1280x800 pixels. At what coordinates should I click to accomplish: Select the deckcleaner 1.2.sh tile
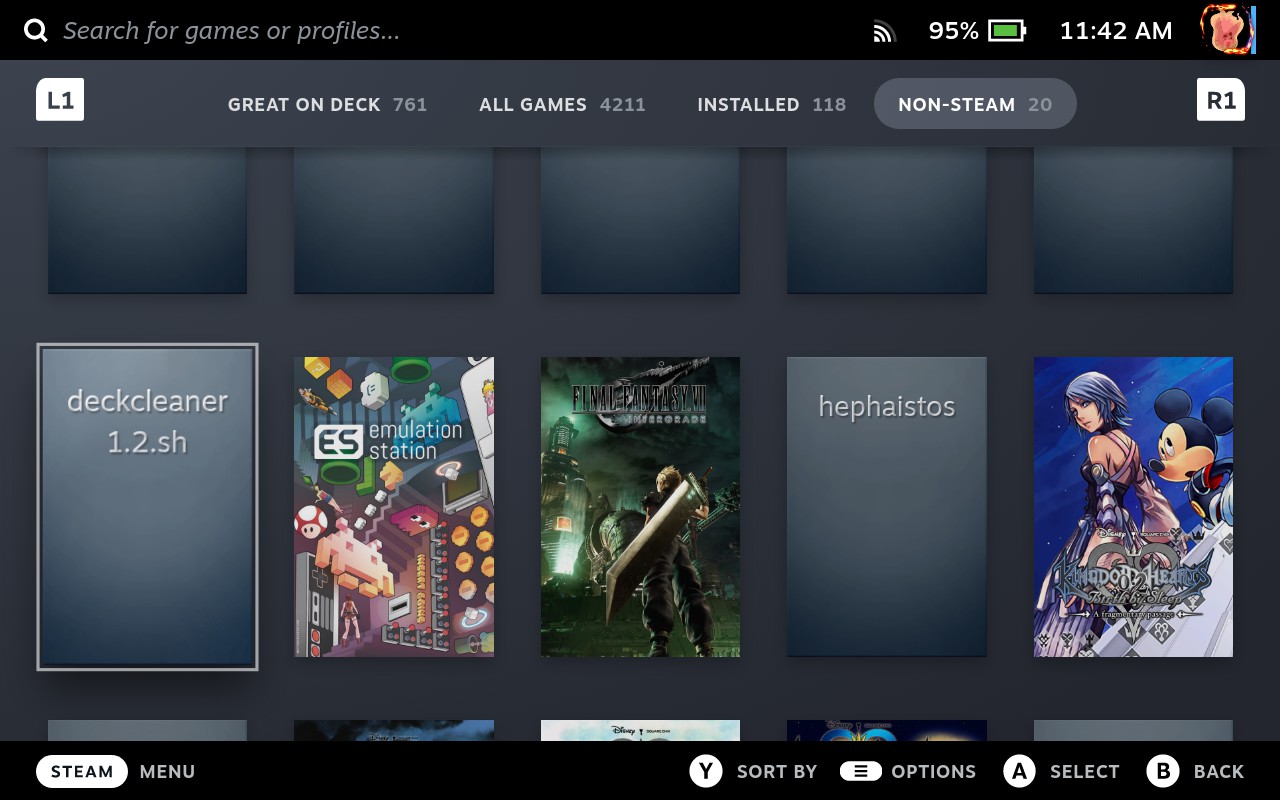[147, 507]
